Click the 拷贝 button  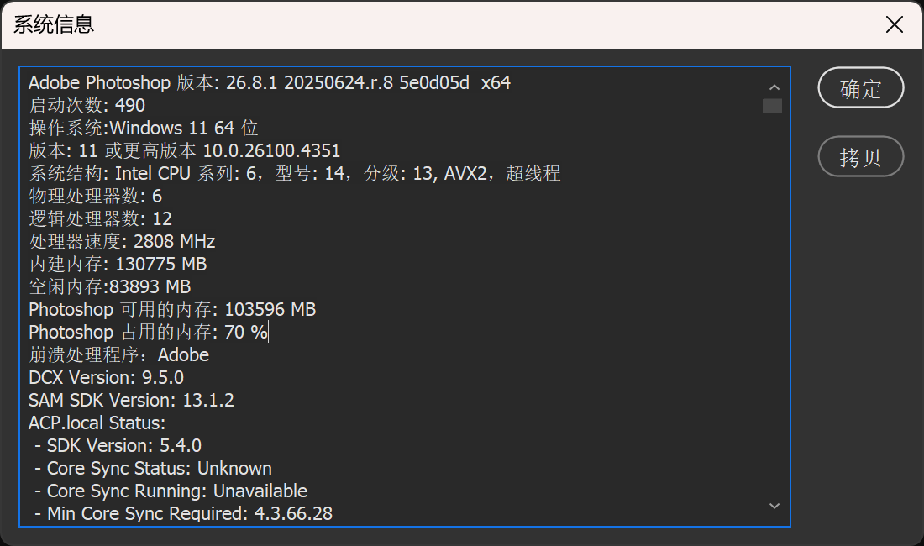860,157
